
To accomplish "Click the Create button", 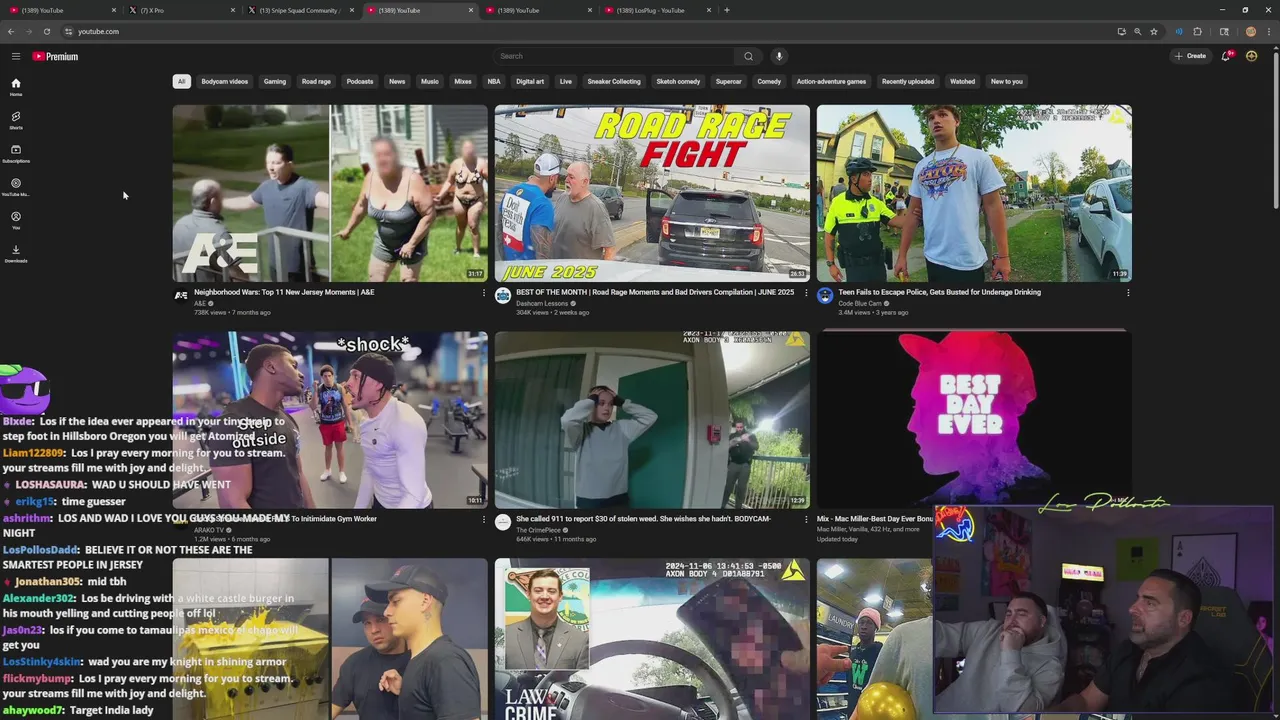I will (1190, 56).
